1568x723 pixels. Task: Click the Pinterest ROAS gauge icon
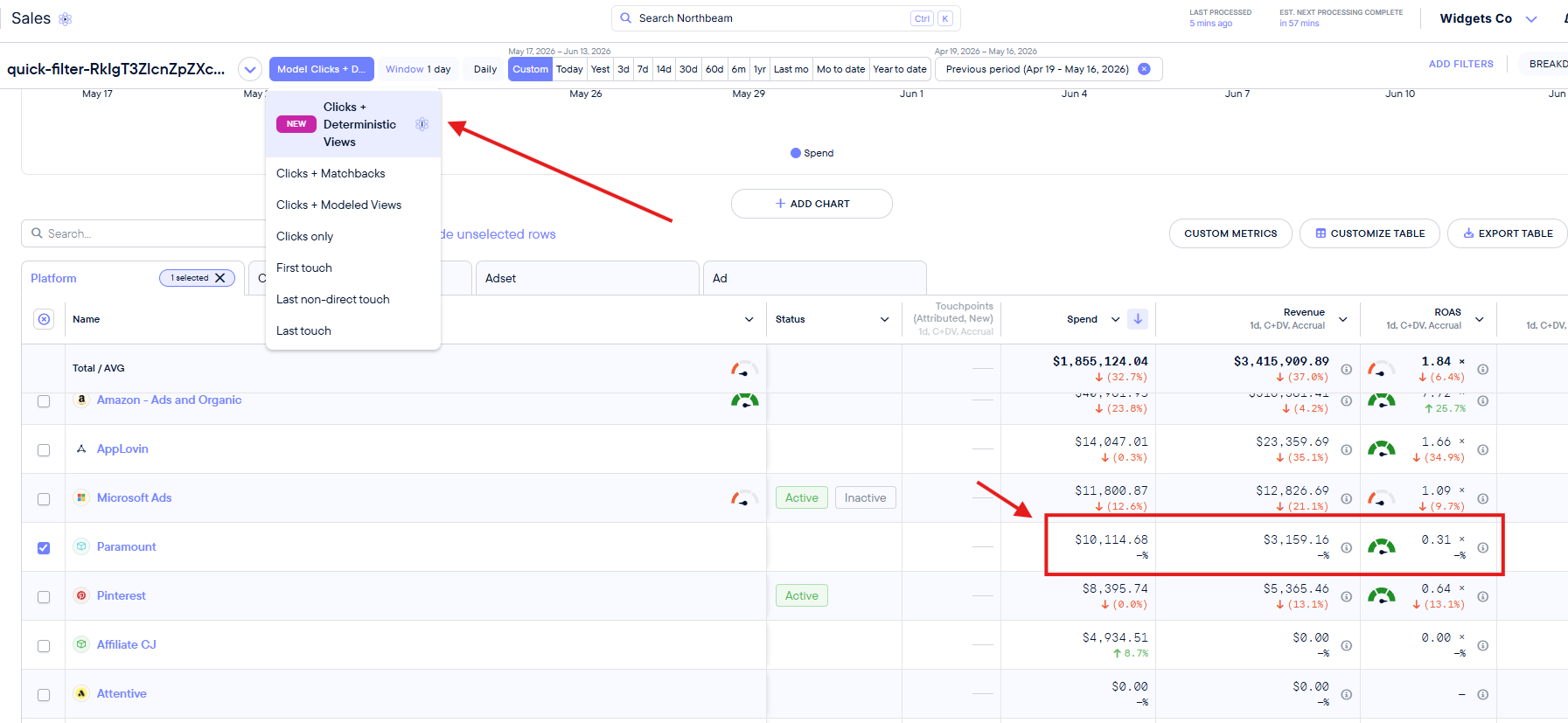1382,596
